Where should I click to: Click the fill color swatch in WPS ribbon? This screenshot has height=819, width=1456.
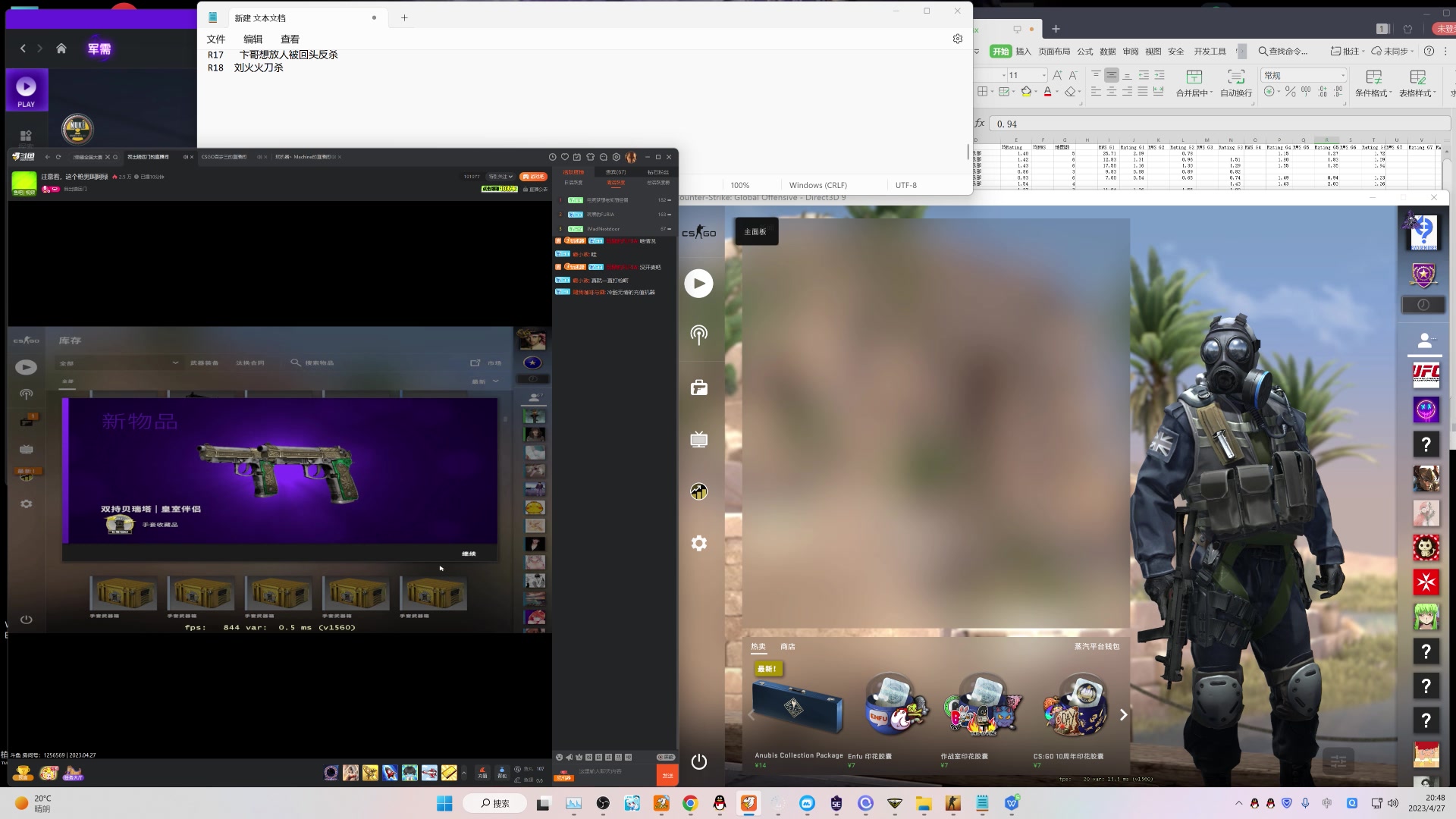pos(1026,92)
